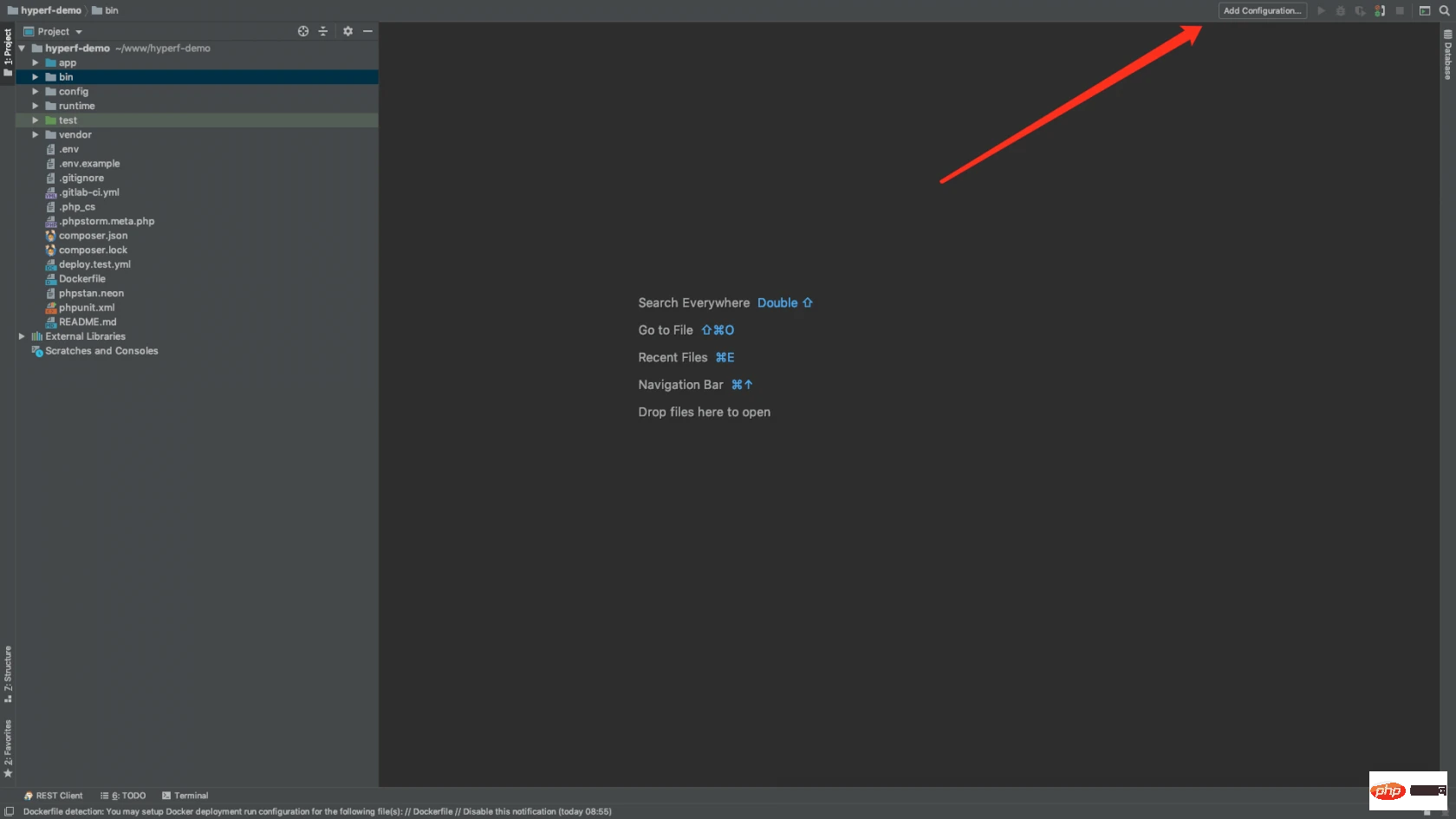Toggle the Structure tool window
Viewport: 1456px width, 819px height.
tap(8, 674)
